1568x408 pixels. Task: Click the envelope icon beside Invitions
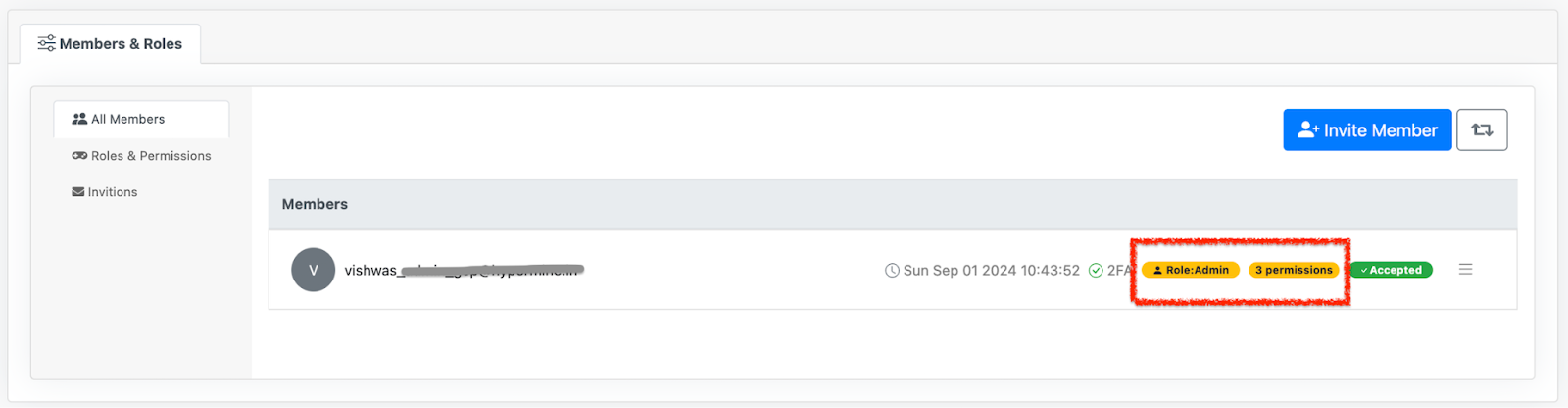78,192
